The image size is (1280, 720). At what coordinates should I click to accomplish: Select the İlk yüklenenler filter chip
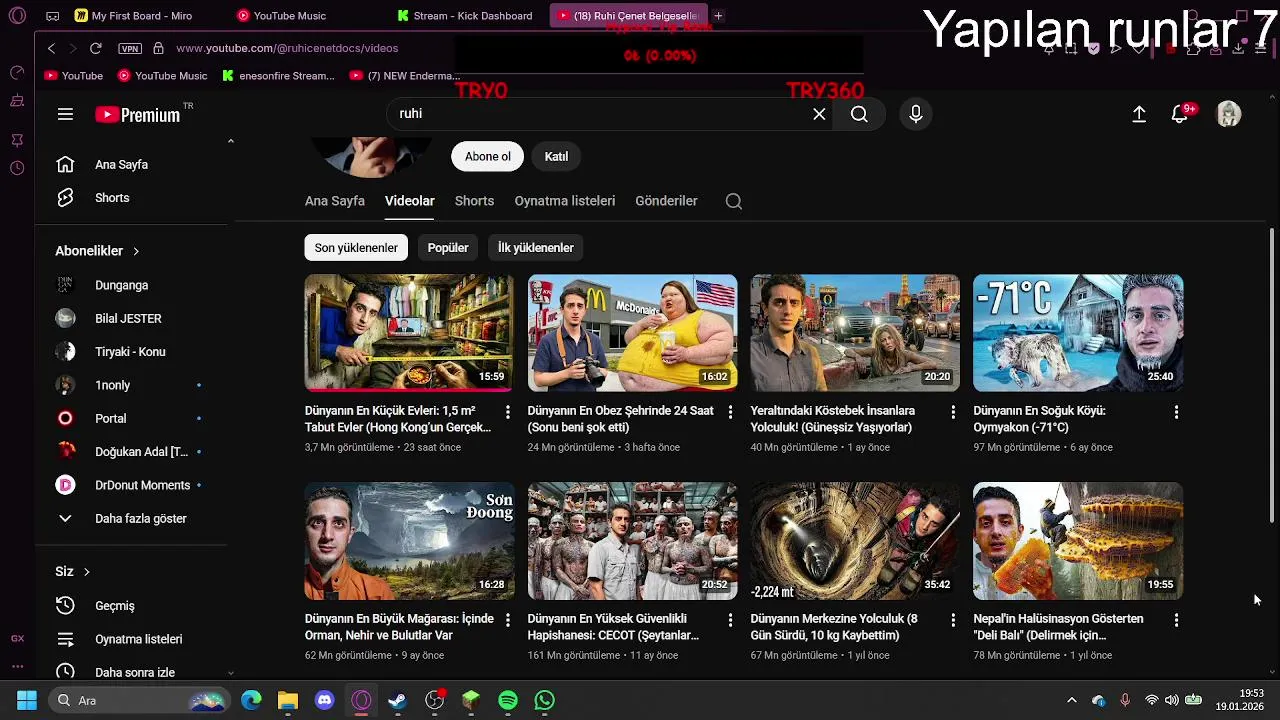[536, 248]
